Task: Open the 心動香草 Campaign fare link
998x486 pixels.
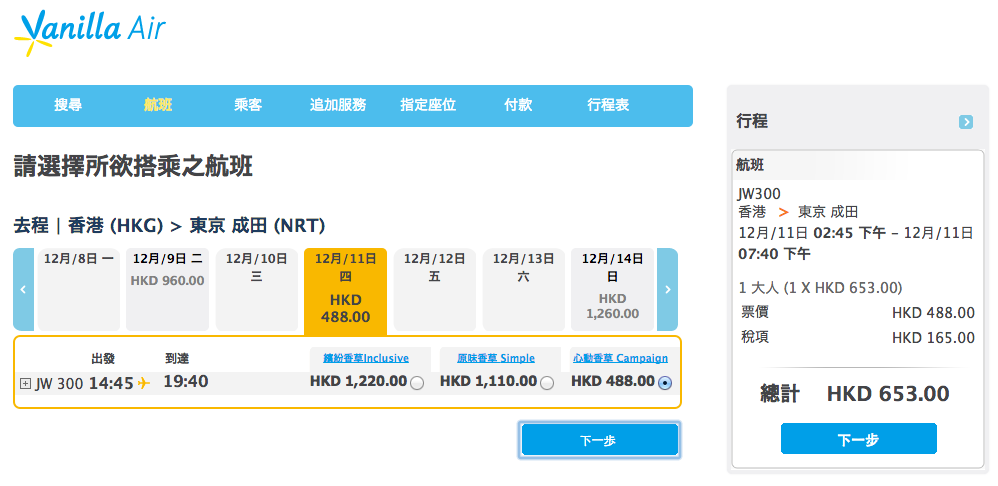Action: [621, 358]
